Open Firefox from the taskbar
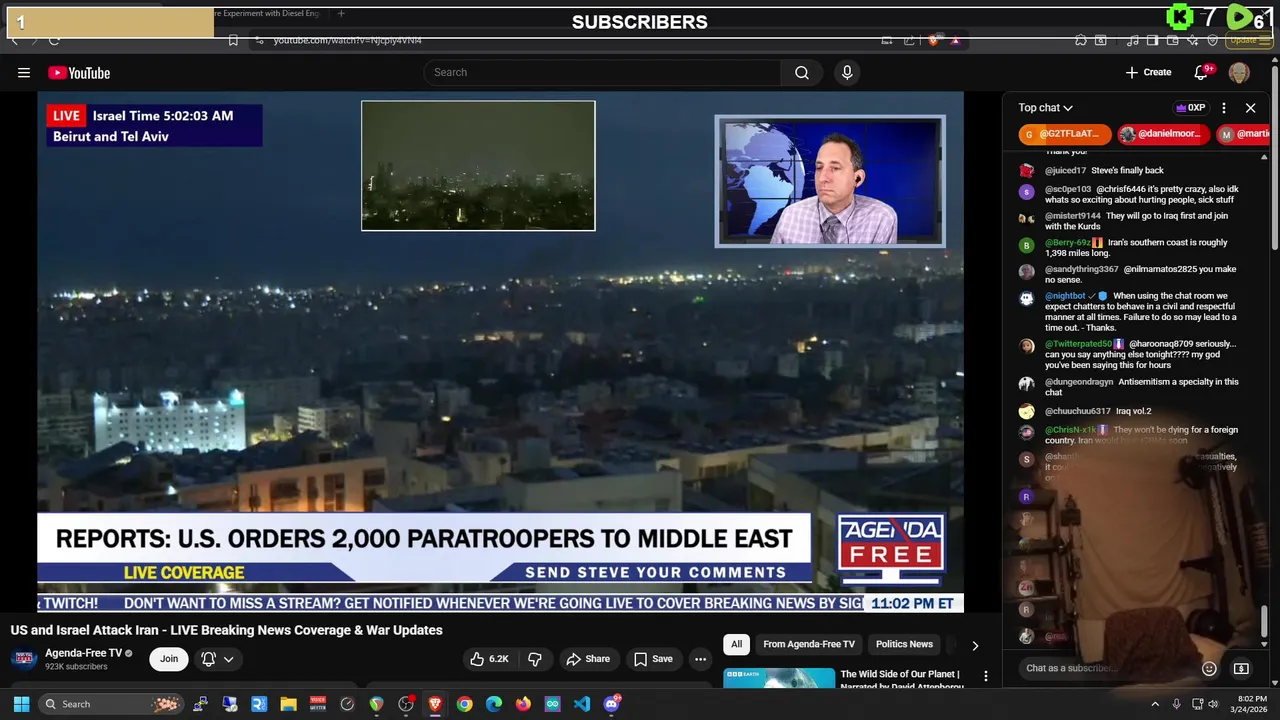 pos(523,704)
